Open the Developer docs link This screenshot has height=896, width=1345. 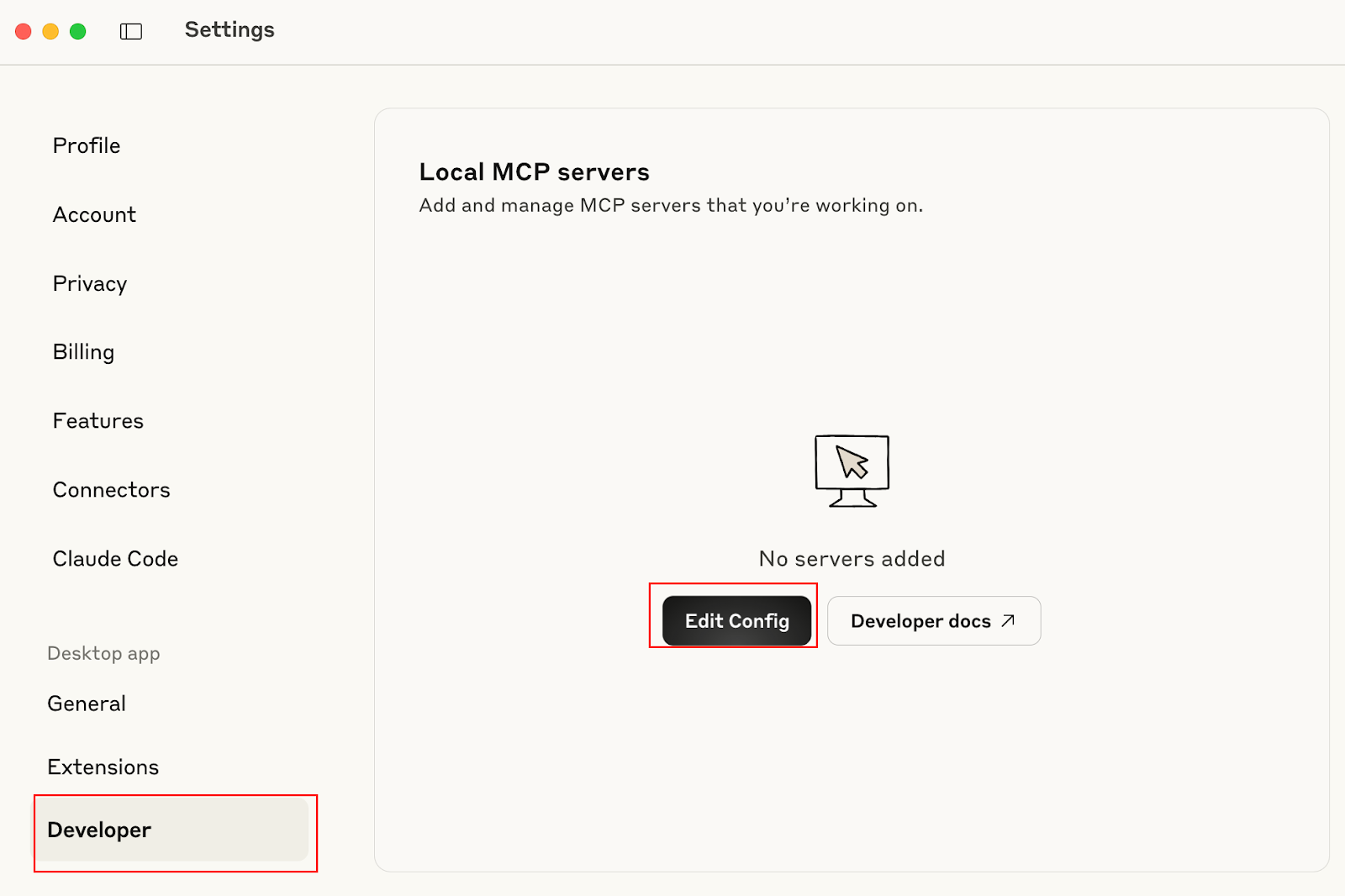[934, 621]
